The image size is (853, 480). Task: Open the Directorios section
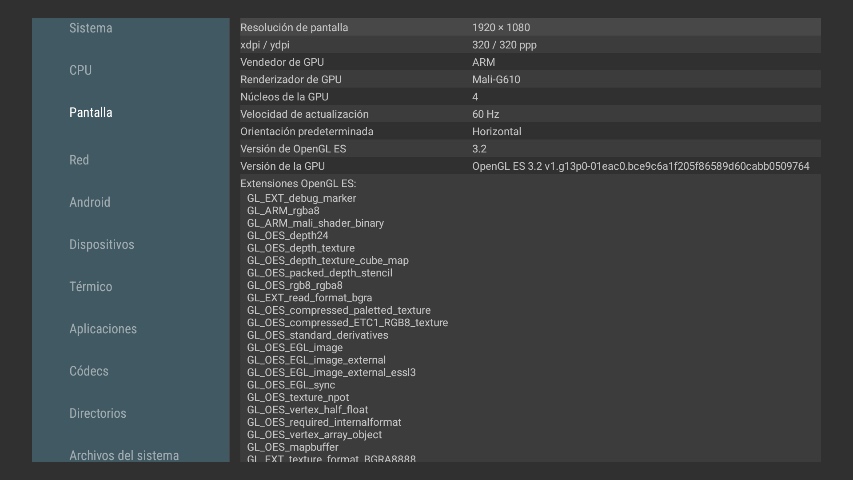[97, 414]
